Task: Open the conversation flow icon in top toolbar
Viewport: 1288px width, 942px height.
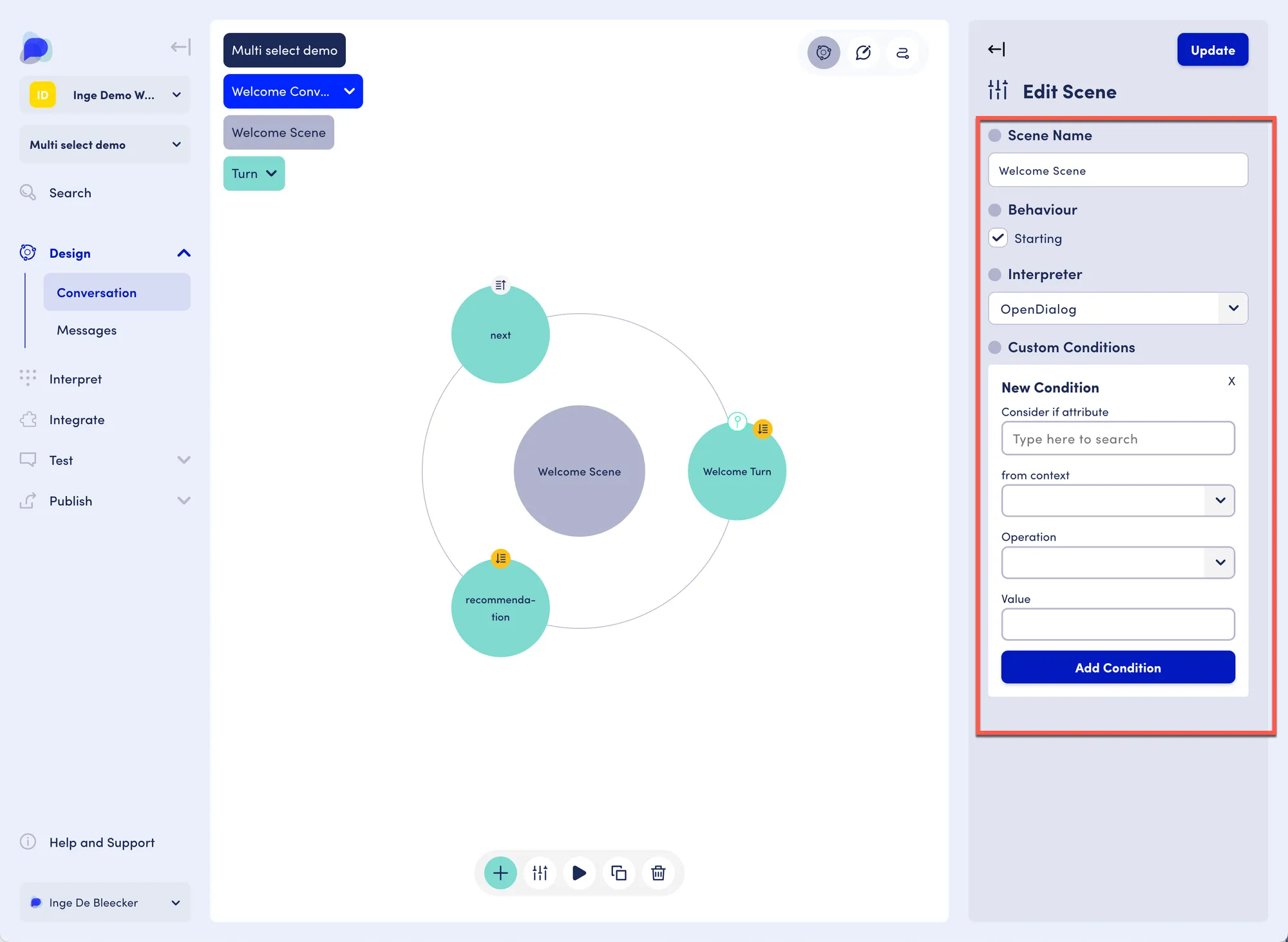Action: 902,53
